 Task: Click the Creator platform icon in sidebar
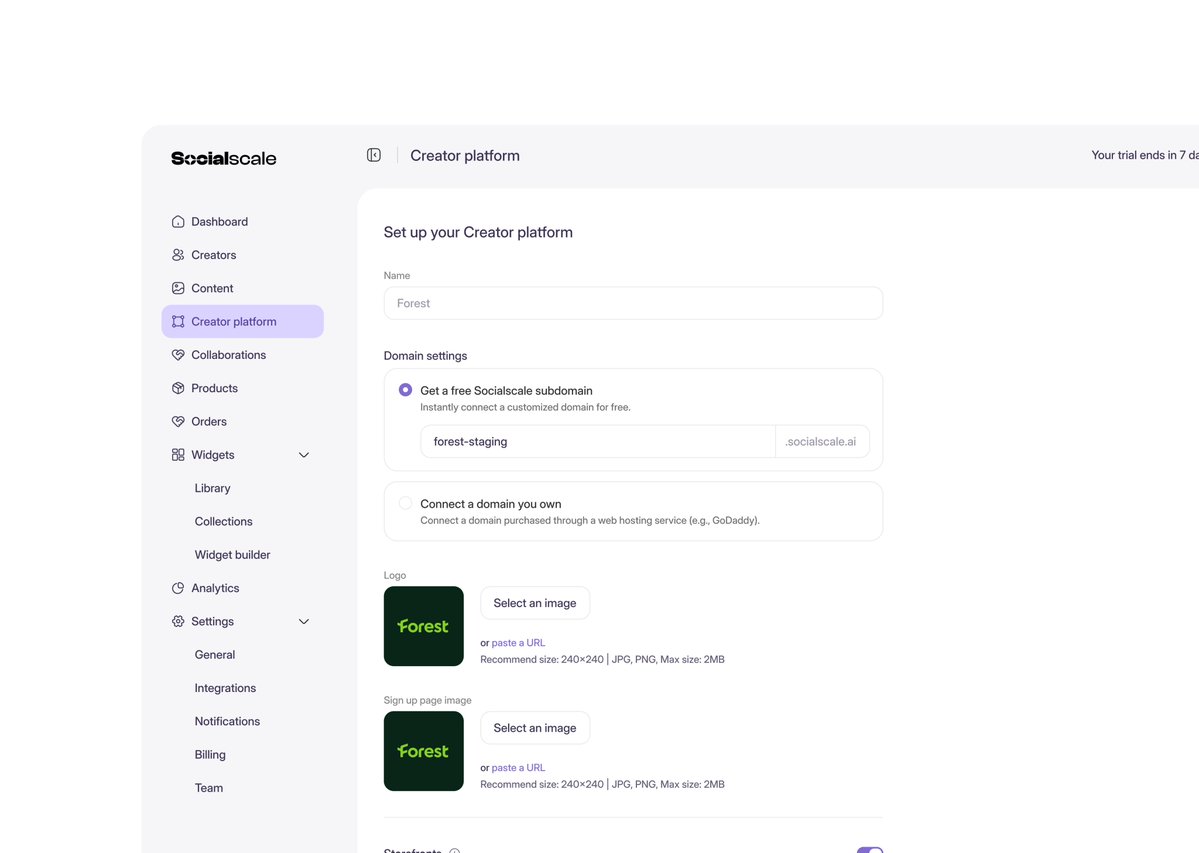pos(178,322)
